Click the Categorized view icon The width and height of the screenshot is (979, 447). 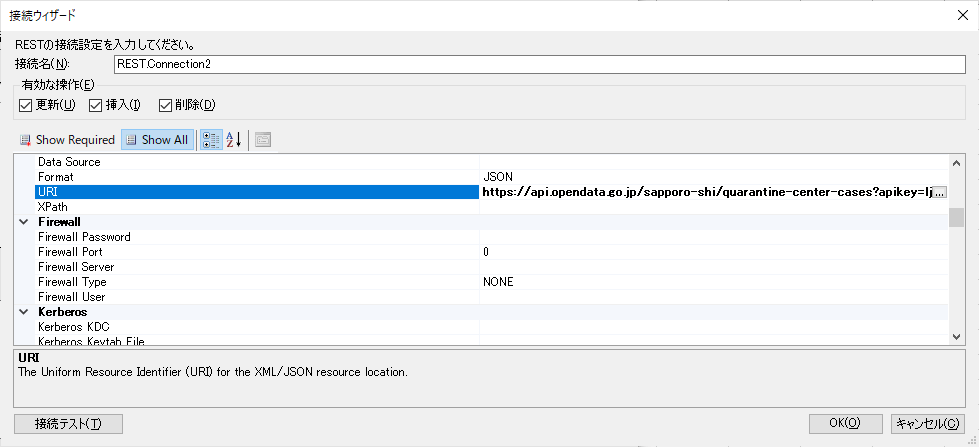click(211, 140)
